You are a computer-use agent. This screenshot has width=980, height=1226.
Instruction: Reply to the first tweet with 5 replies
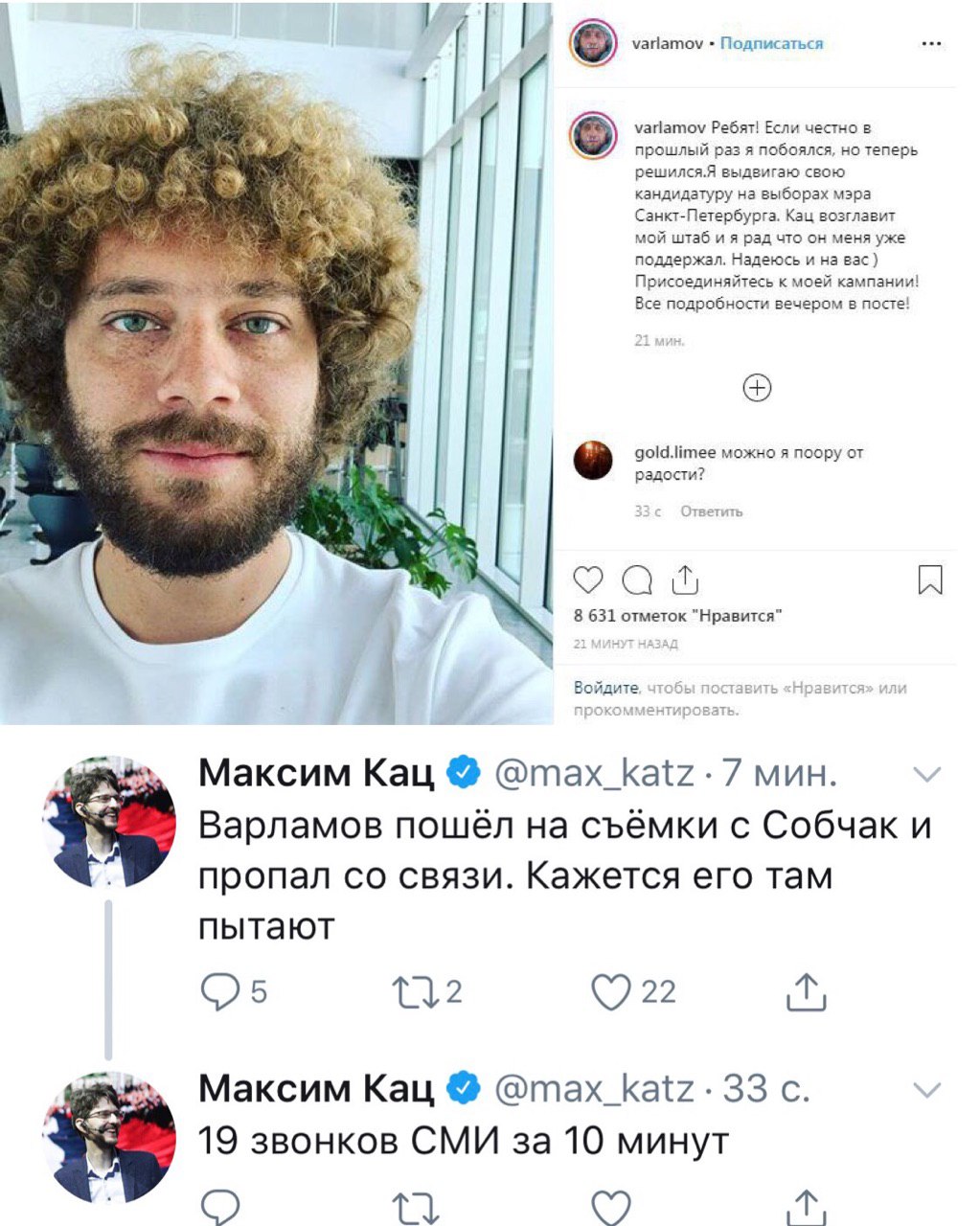[x=220, y=992]
